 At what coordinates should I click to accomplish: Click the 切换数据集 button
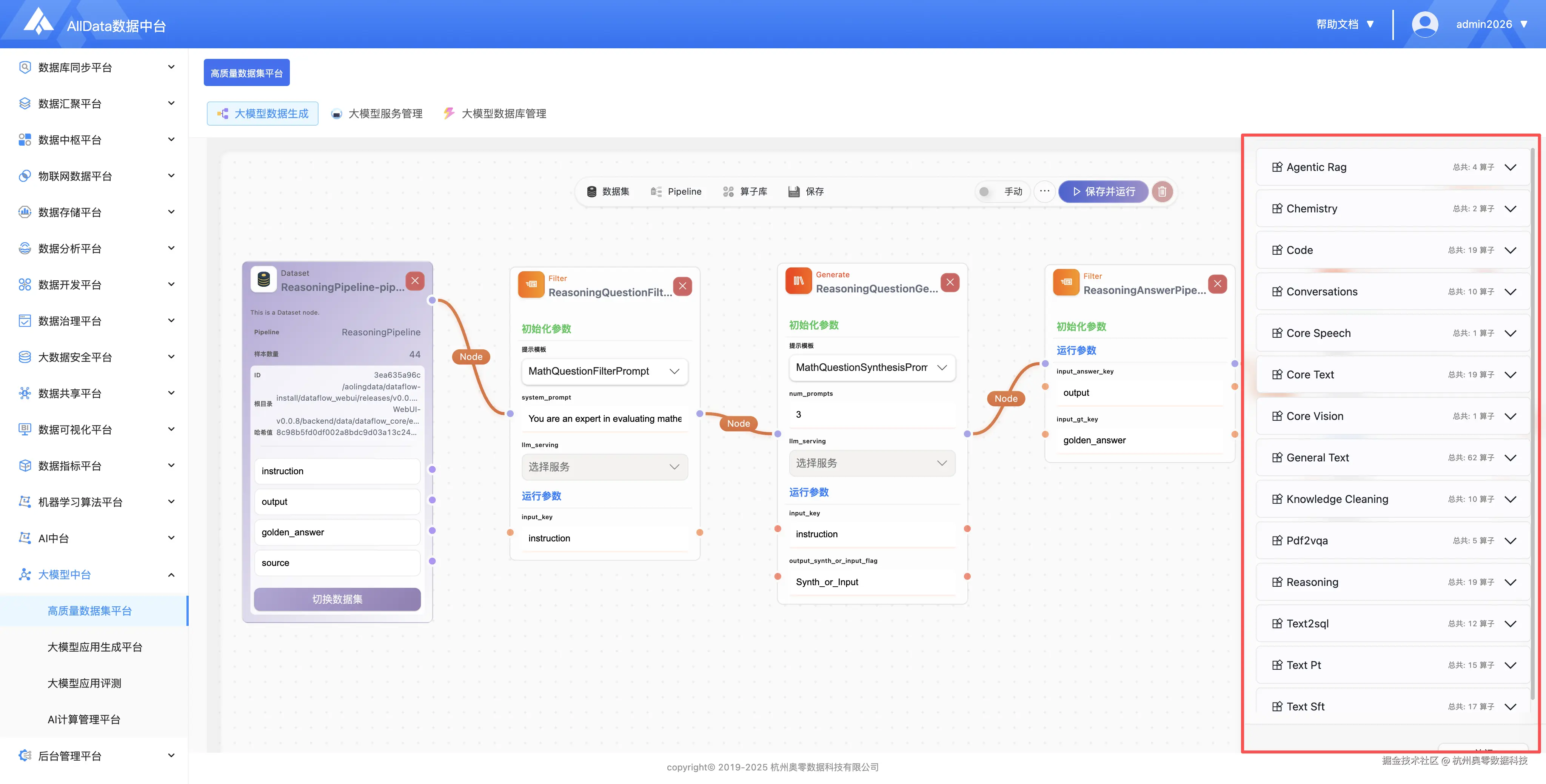click(x=337, y=599)
